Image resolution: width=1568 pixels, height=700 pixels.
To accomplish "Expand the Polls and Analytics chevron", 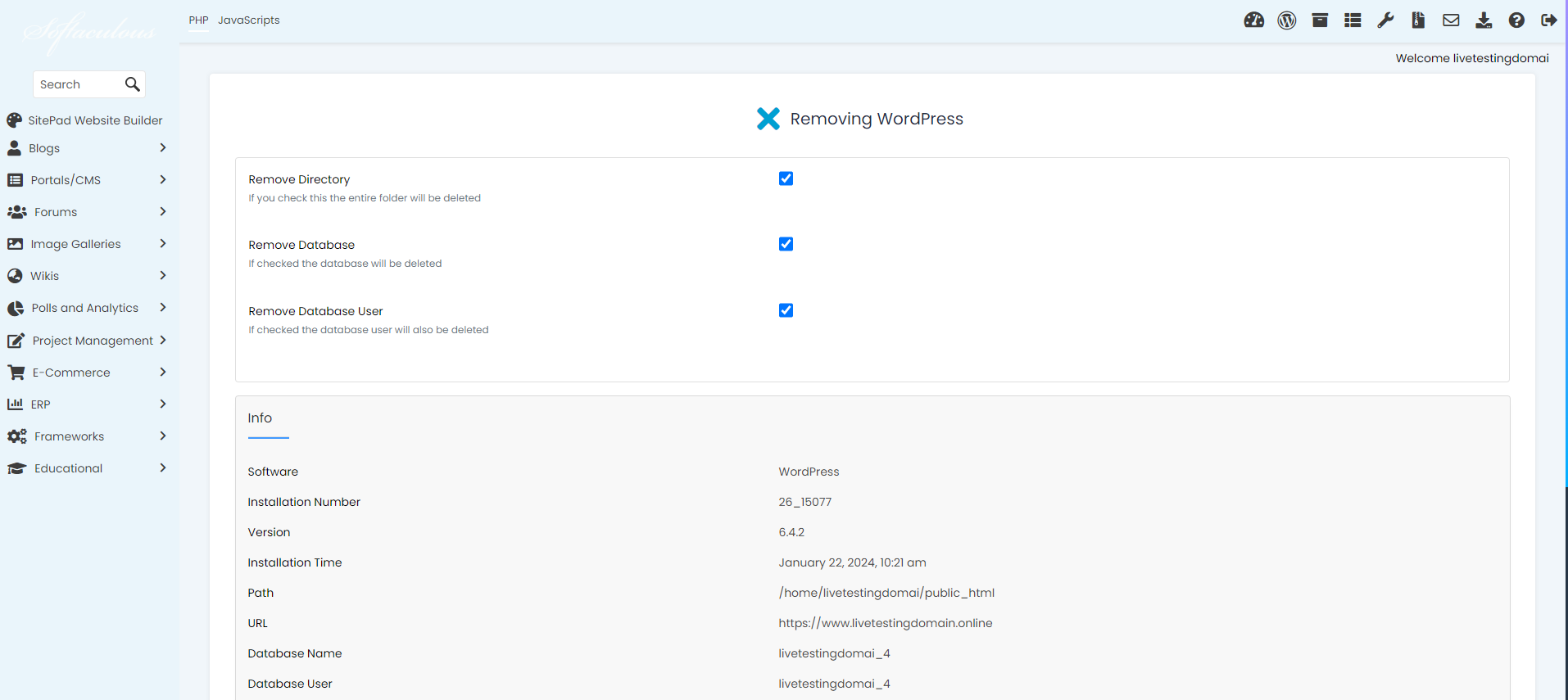I will click(162, 307).
